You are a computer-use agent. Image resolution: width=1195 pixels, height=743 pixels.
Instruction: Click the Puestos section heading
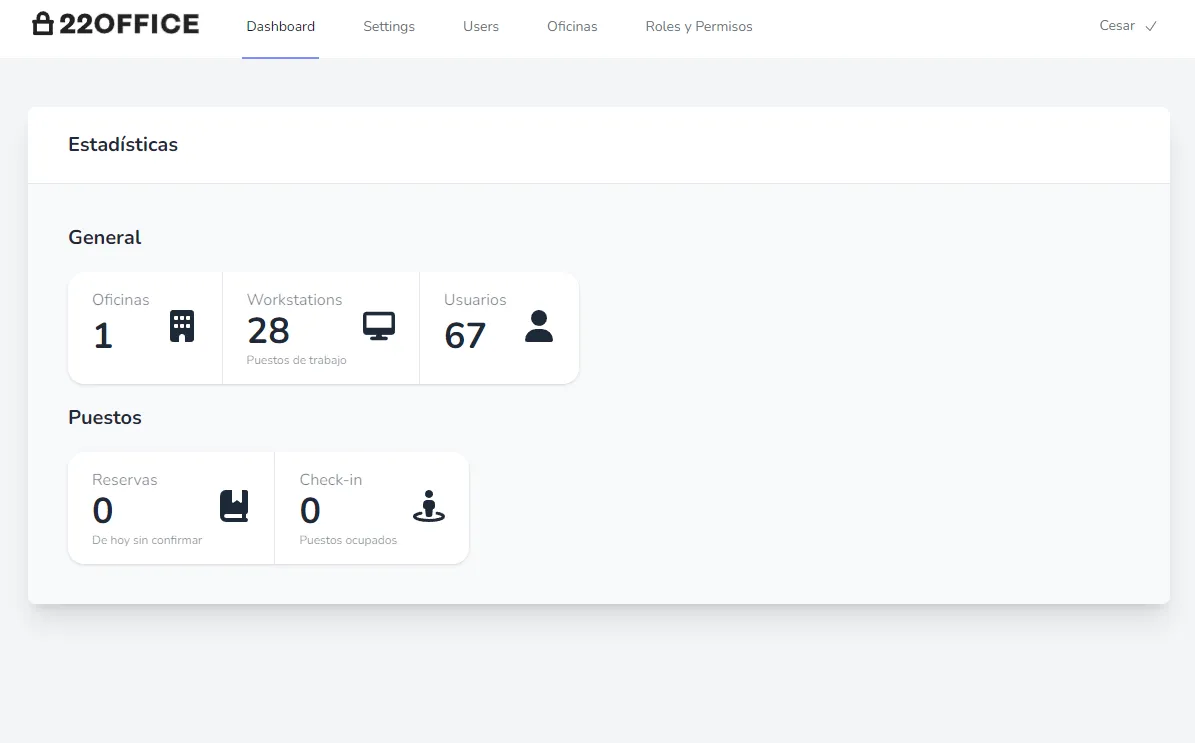[x=105, y=417]
